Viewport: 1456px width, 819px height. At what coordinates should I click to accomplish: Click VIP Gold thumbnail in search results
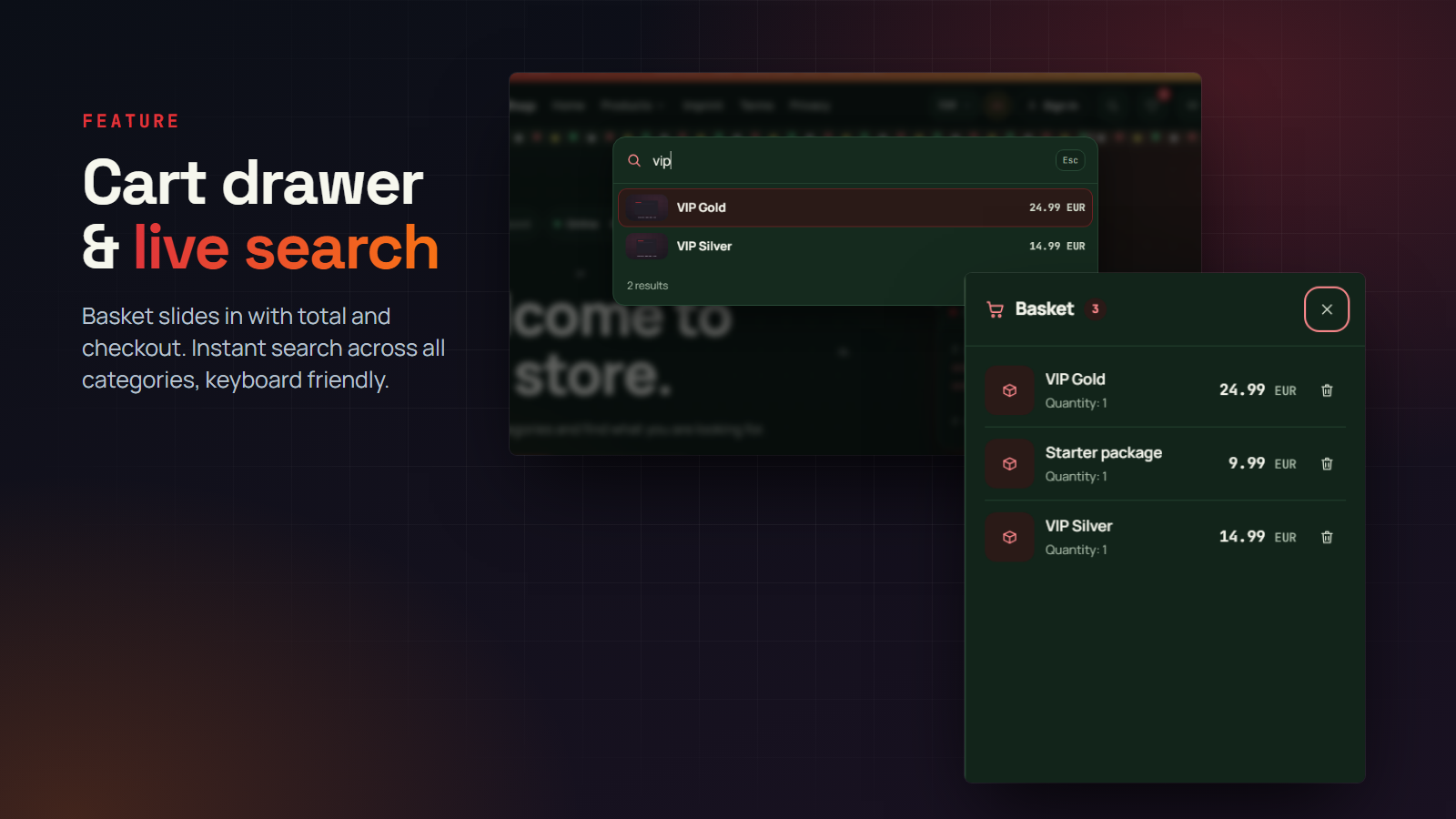[647, 207]
